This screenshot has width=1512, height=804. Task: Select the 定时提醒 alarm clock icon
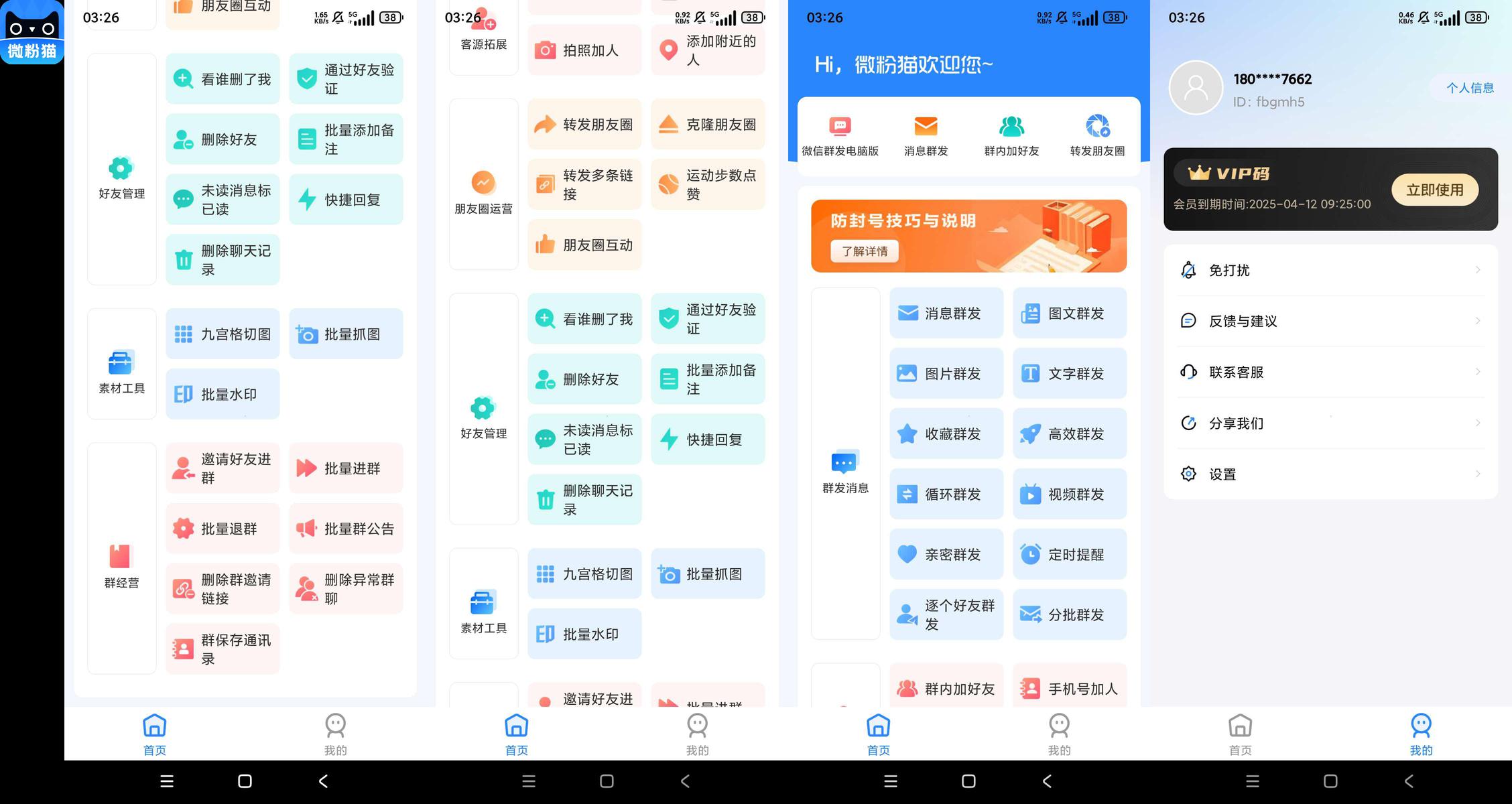tap(1030, 554)
